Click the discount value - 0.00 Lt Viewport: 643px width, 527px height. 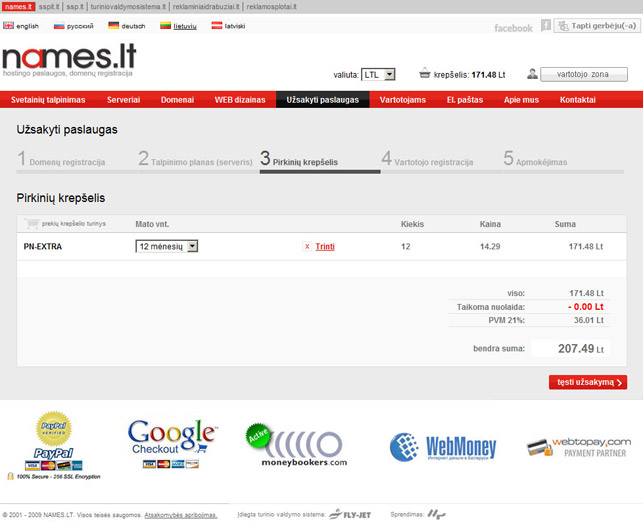pyautogui.click(x=586, y=307)
